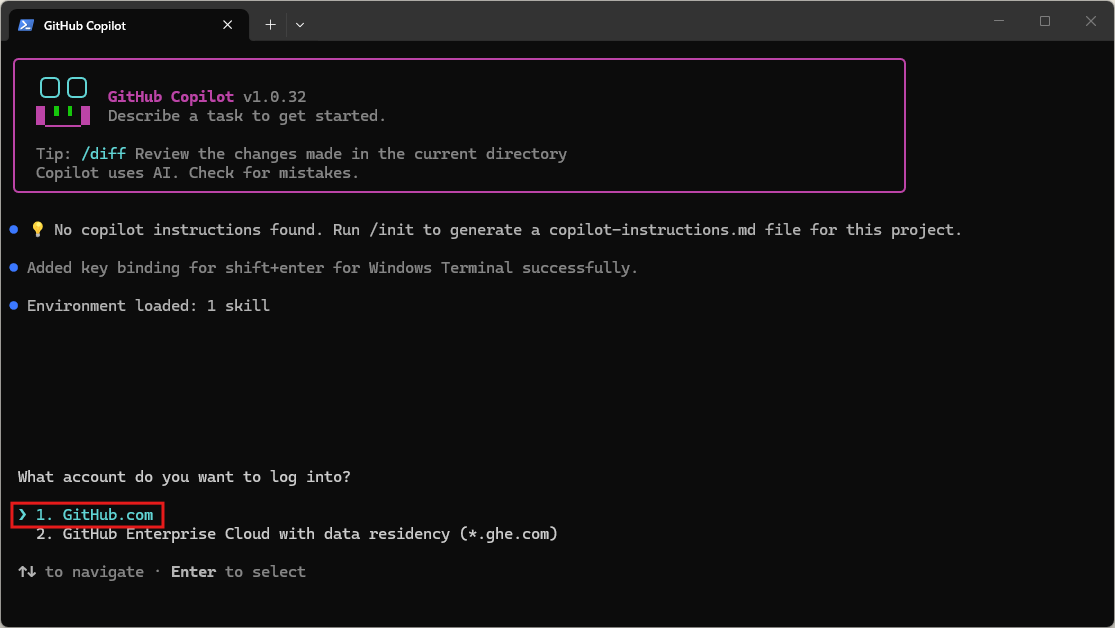The image size is (1115, 628).
Task: Click the GitHub Copilot v1.0.32 title text
Action: (x=207, y=97)
